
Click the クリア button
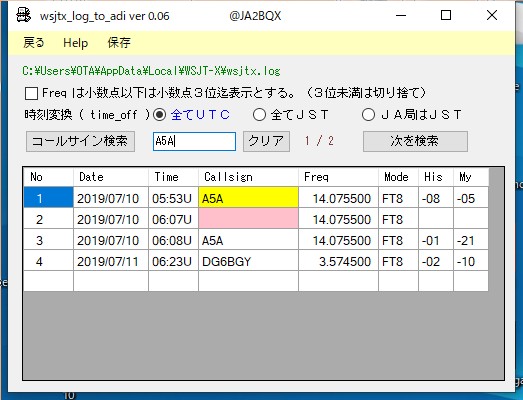(x=266, y=141)
